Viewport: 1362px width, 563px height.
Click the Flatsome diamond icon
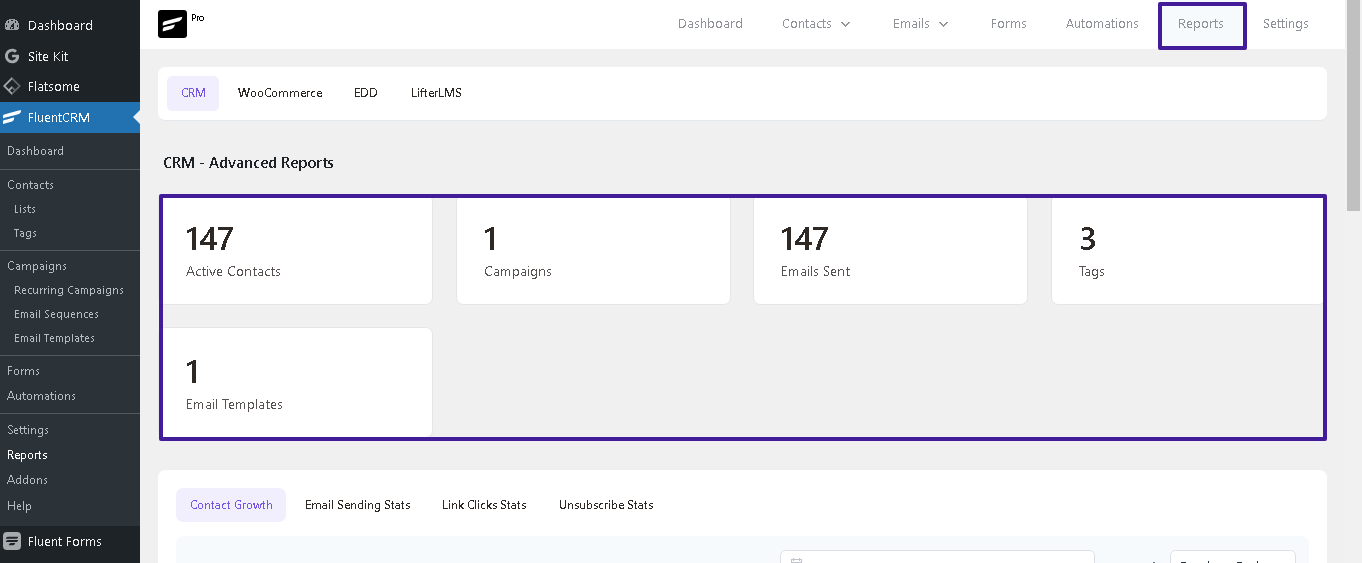pyautogui.click(x=12, y=86)
